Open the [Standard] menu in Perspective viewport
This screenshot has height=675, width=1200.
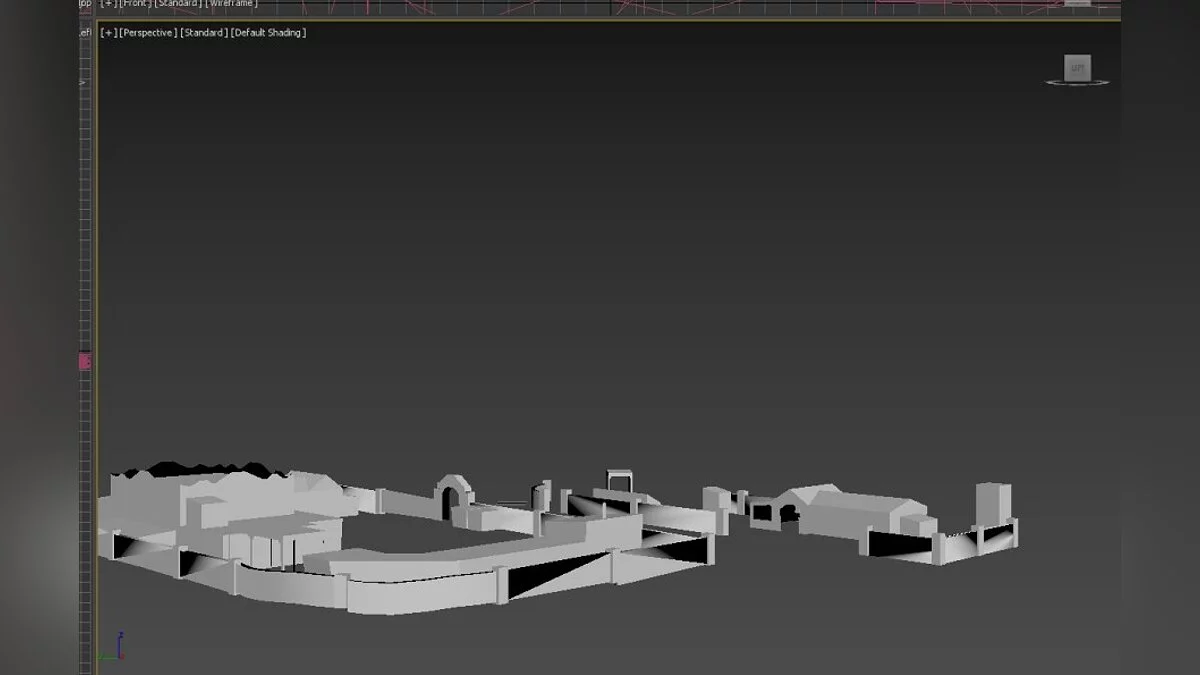click(x=203, y=33)
